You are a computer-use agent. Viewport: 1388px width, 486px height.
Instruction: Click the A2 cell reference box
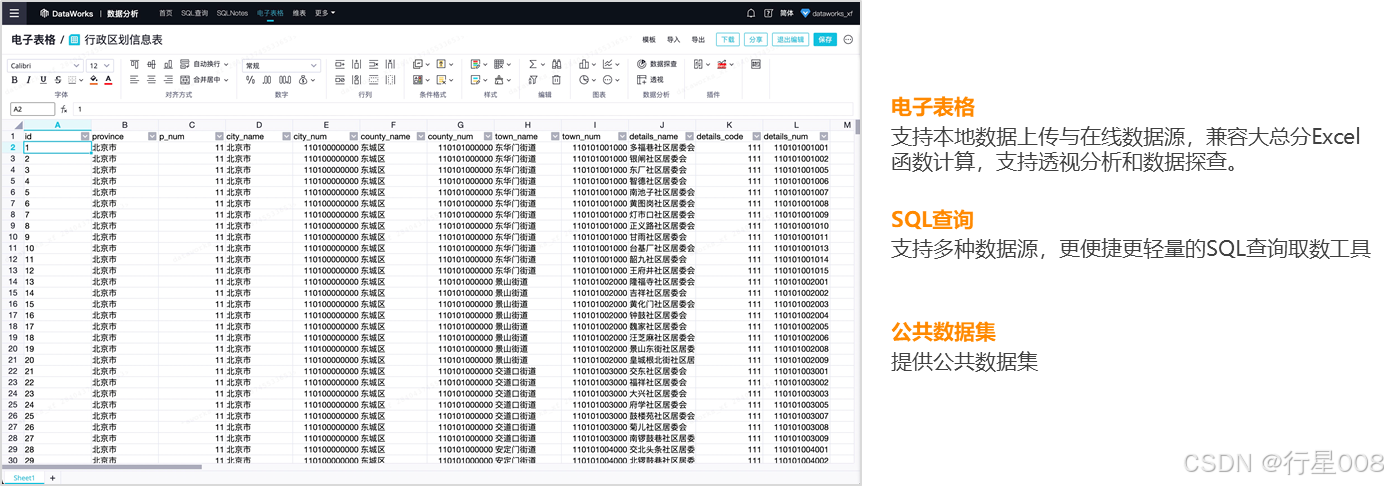tap(32, 108)
